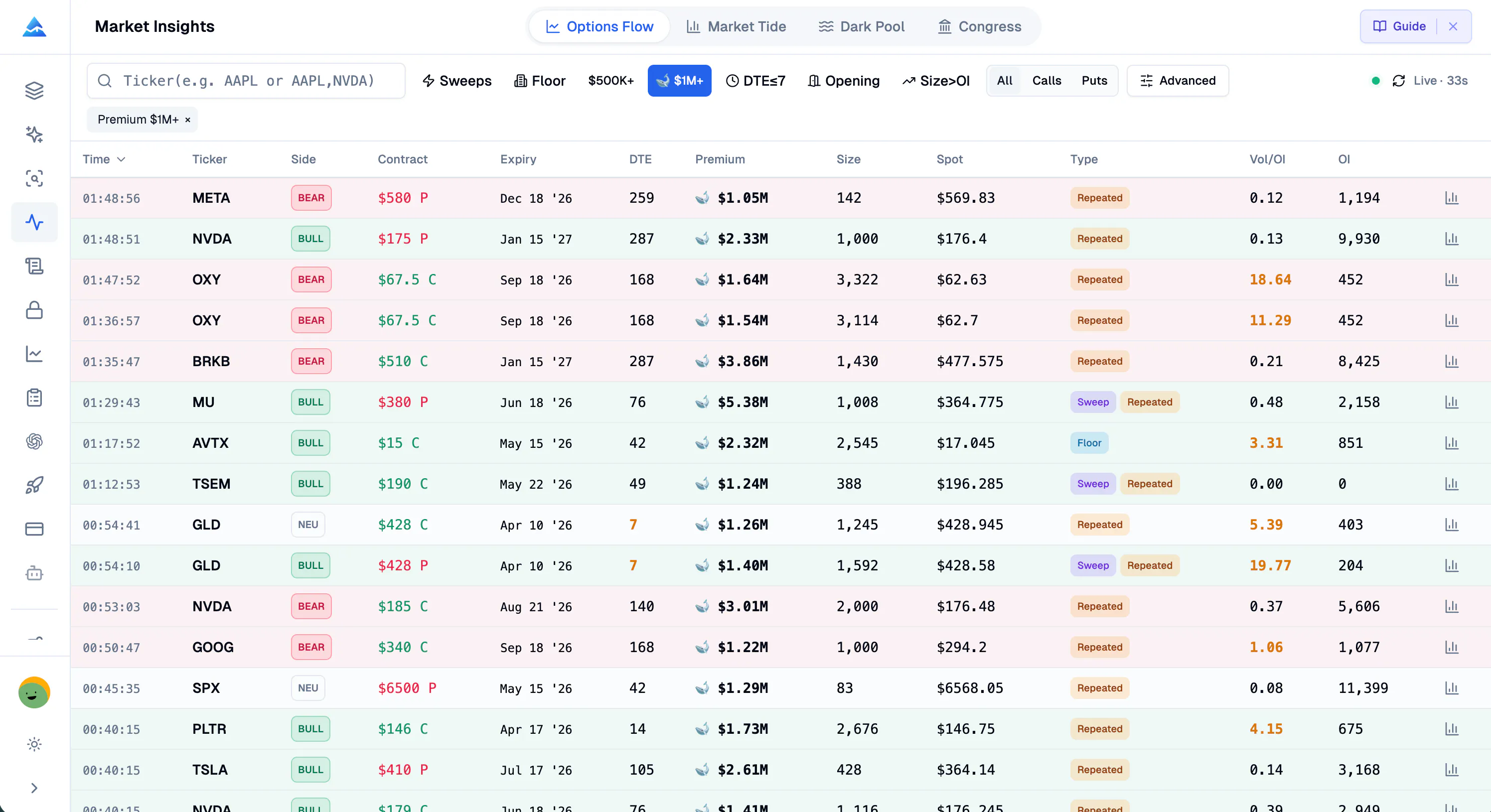Open the layers stack sidebar icon
The height and width of the screenshot is (812, 1491).
34,90
